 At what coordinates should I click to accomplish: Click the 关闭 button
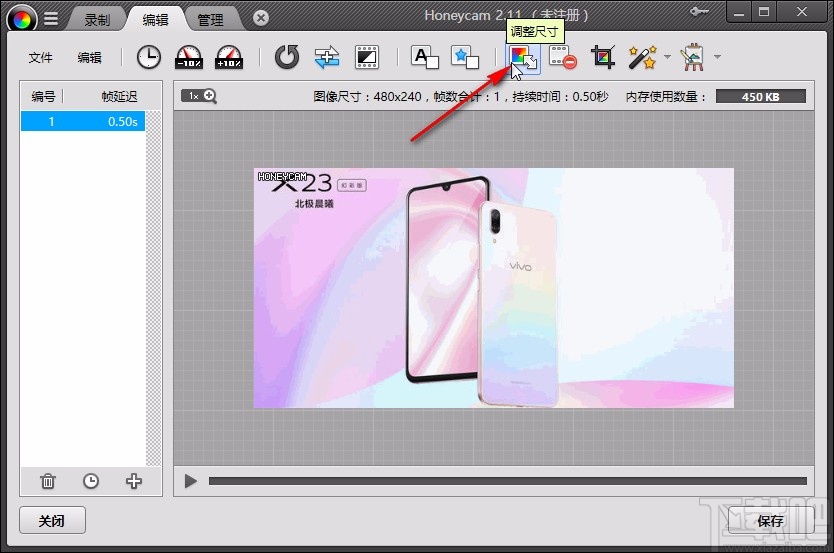point(52,520)
